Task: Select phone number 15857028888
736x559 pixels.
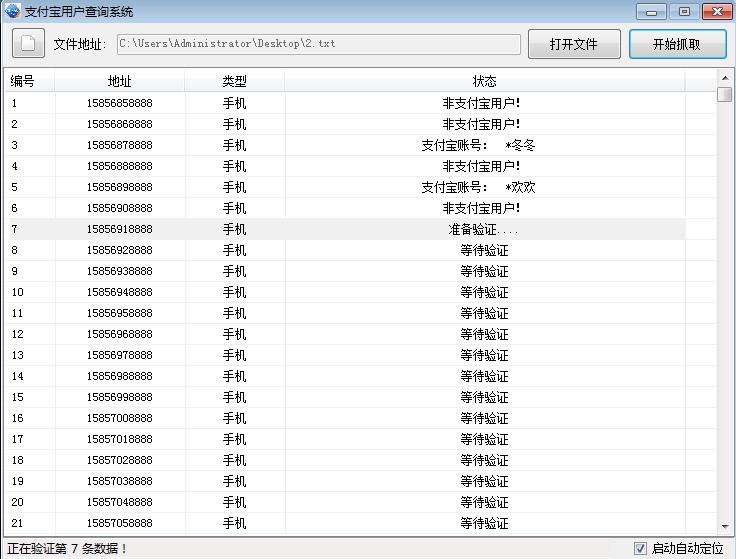Action: click(119, 460)
